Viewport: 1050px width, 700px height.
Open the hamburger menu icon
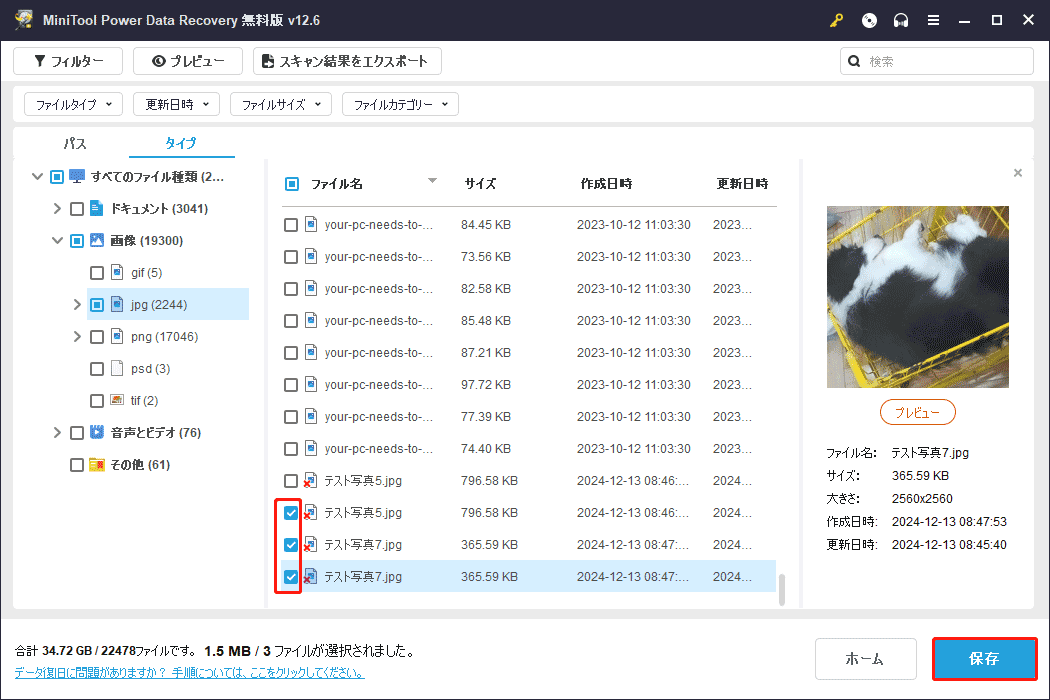click(x=933, y=20)
